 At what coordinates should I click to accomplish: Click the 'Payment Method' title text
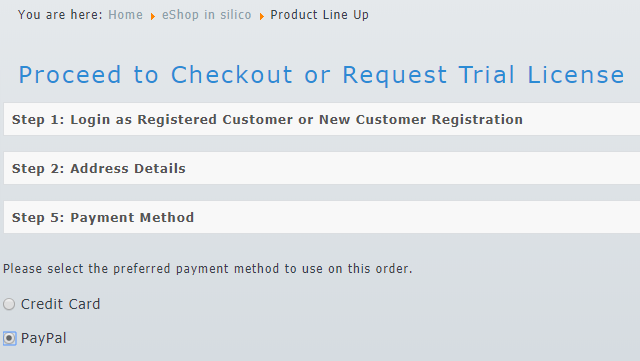coord(132,218)
